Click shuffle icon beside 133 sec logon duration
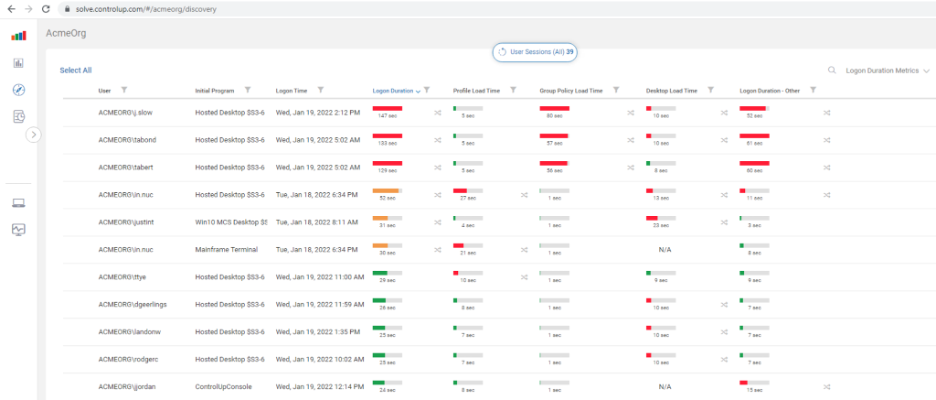Image resolution: width=936 pixels, height=400 pixels. pos(438,140)
